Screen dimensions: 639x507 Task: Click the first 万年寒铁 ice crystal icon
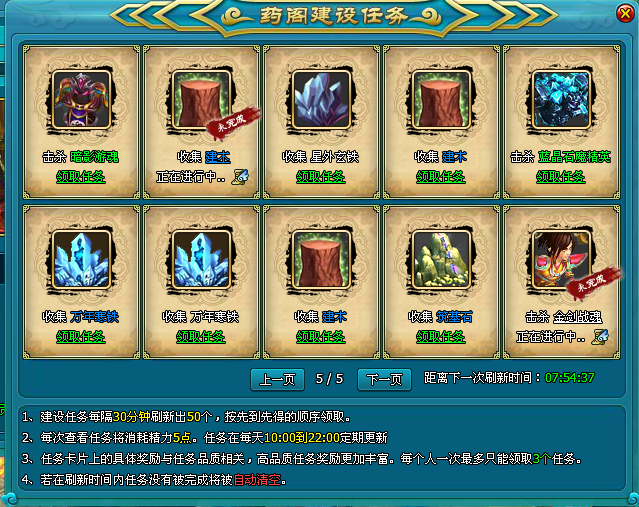[82, 260]
